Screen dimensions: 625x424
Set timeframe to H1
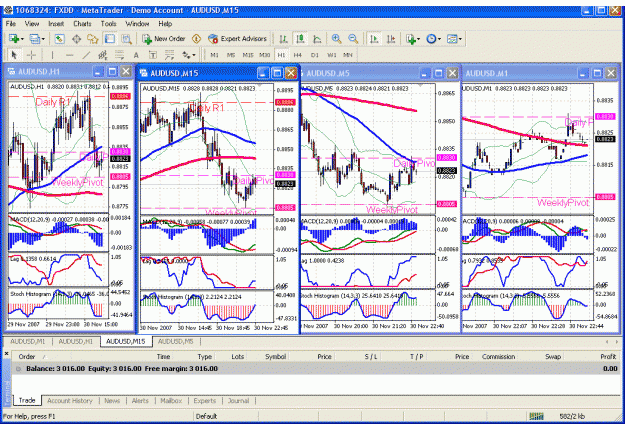click(281, 55)
